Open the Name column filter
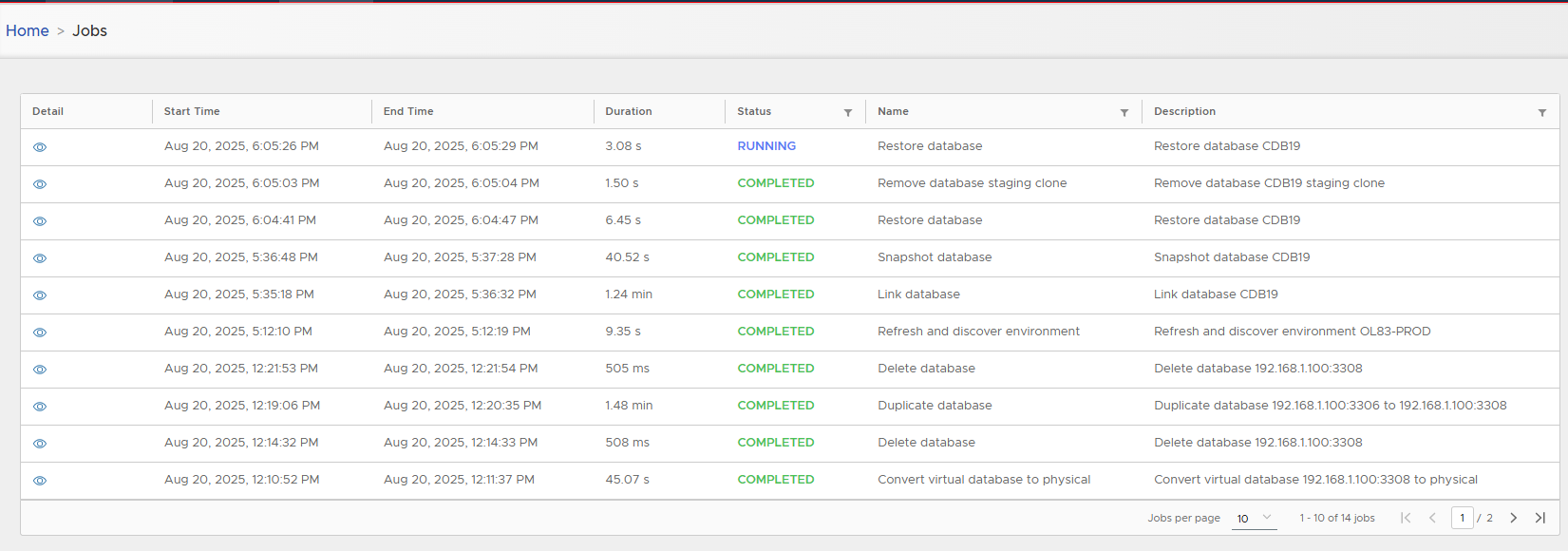This screenshot has height=551, width=1568. pos(1124,112)
